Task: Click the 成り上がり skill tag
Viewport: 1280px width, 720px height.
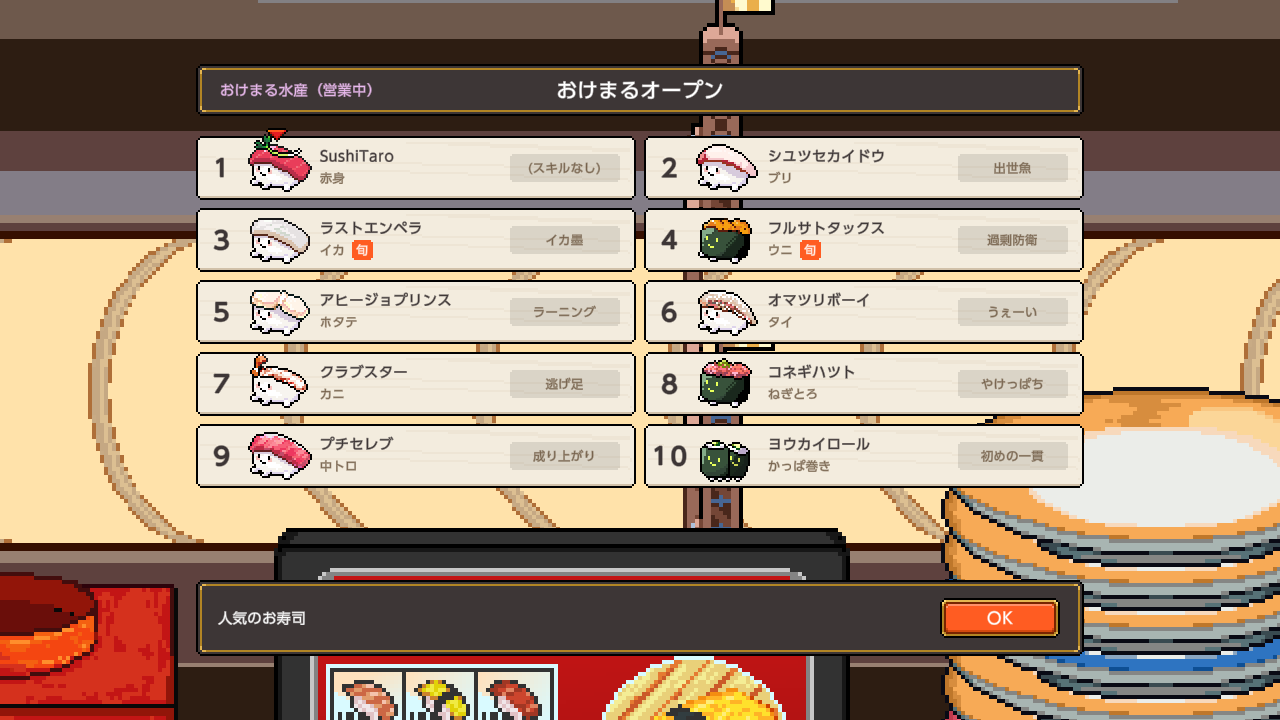Action: tap(565, 456)
